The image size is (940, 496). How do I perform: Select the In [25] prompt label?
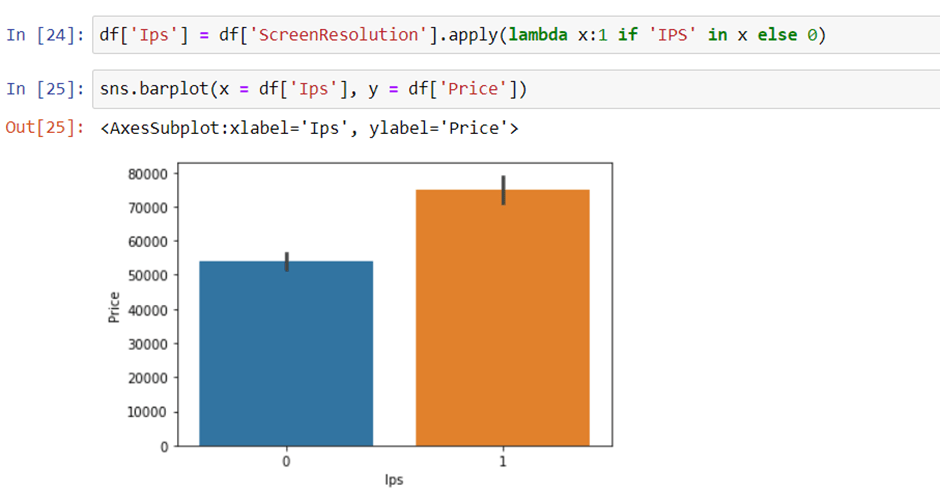pyautogui.click(x=46, y=89)
